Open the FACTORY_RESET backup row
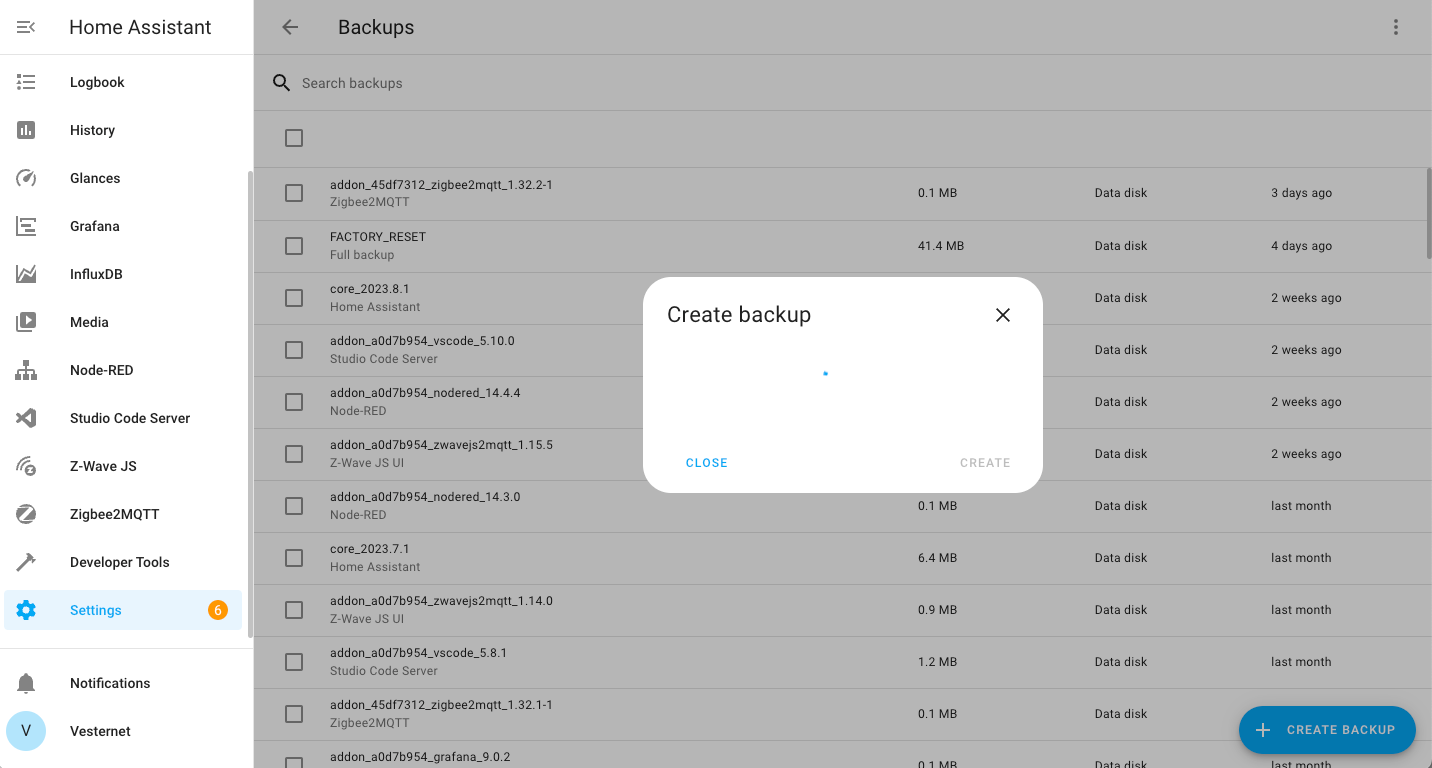Image resolution: width=1432 pixels, height=768 pixels. tap(843, 245)
